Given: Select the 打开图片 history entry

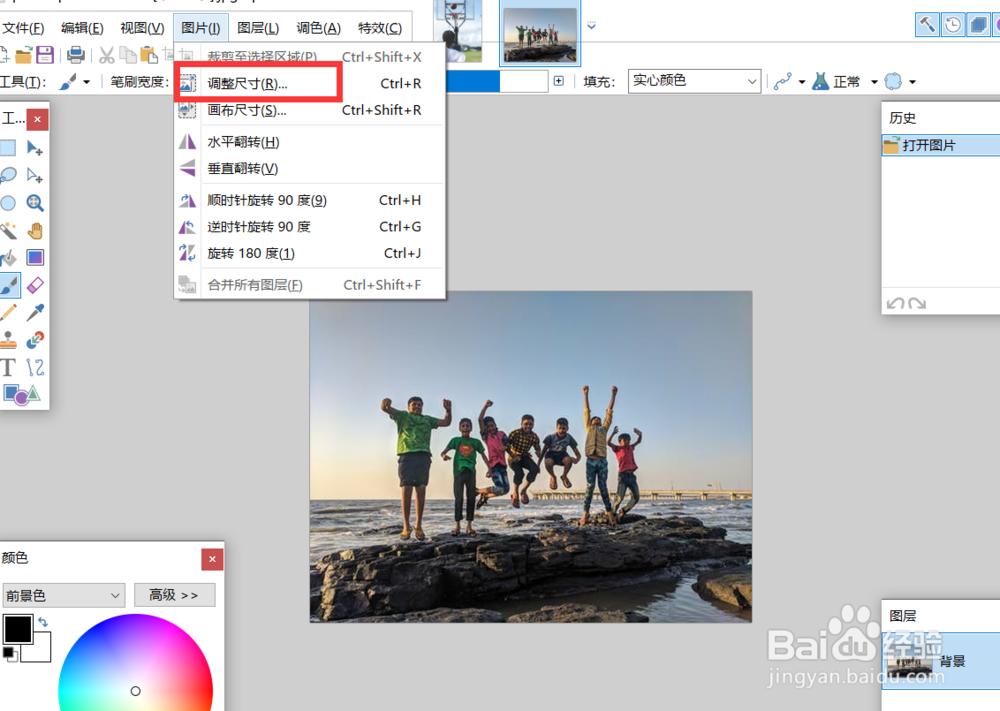Looking at the screenshot, I should pos(941,145).
